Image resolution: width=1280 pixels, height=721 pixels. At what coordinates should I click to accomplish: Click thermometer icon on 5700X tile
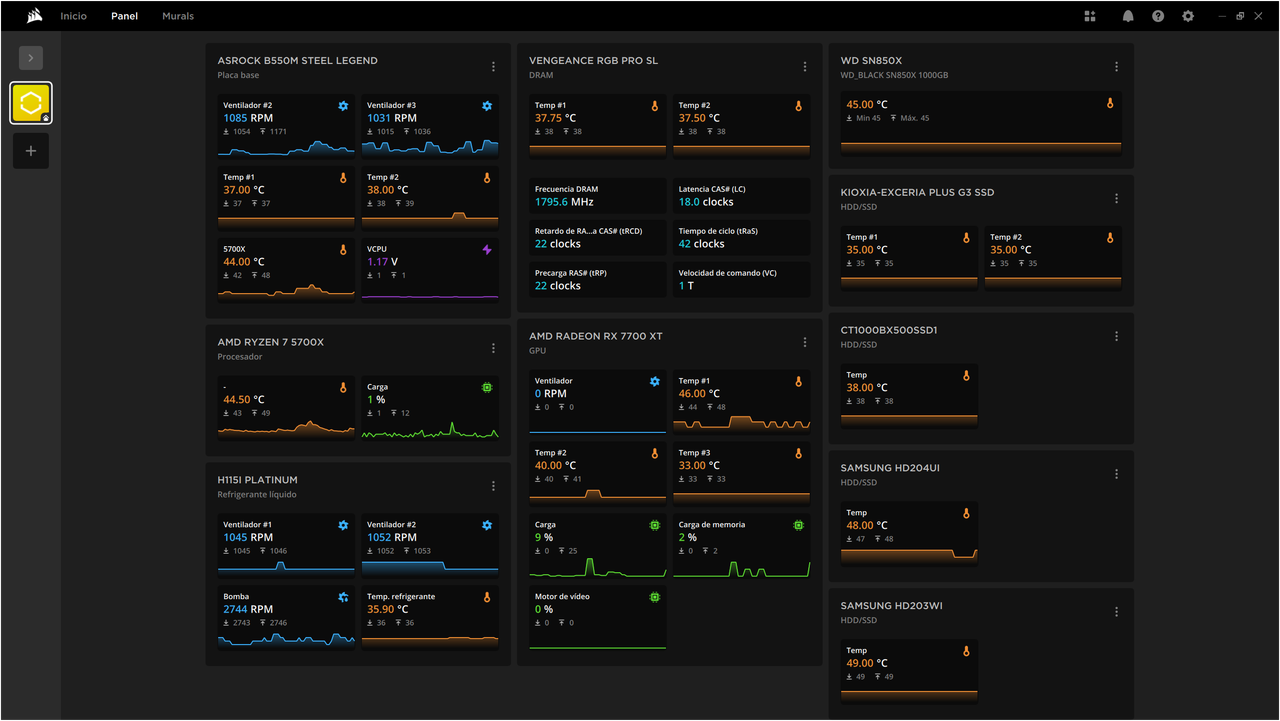click(x=343, y=250)
